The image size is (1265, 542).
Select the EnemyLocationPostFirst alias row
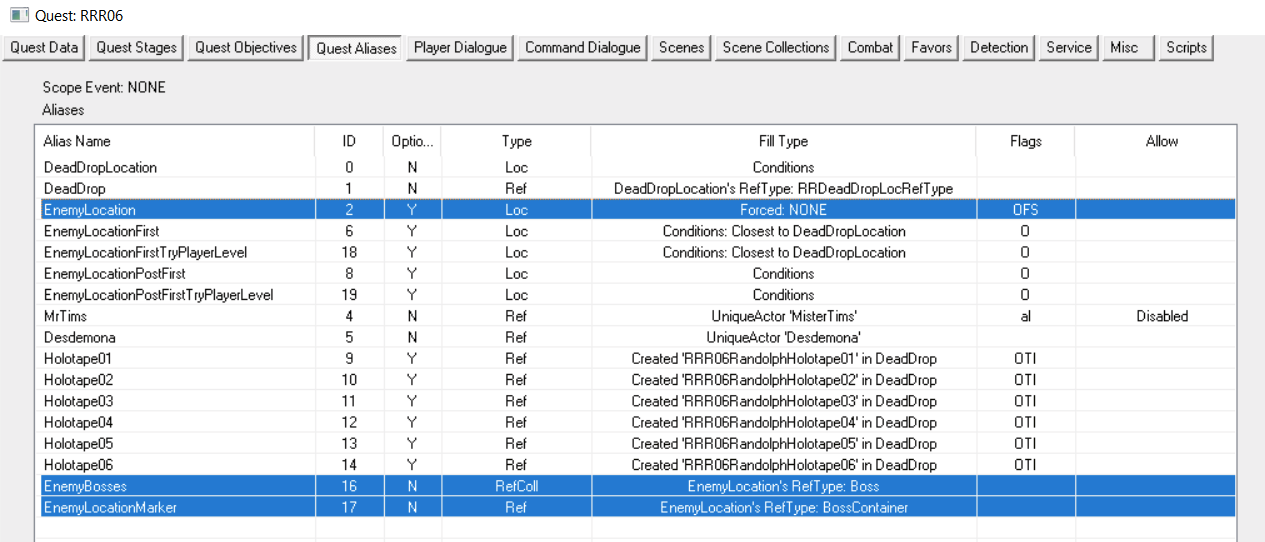pos(114,274)
